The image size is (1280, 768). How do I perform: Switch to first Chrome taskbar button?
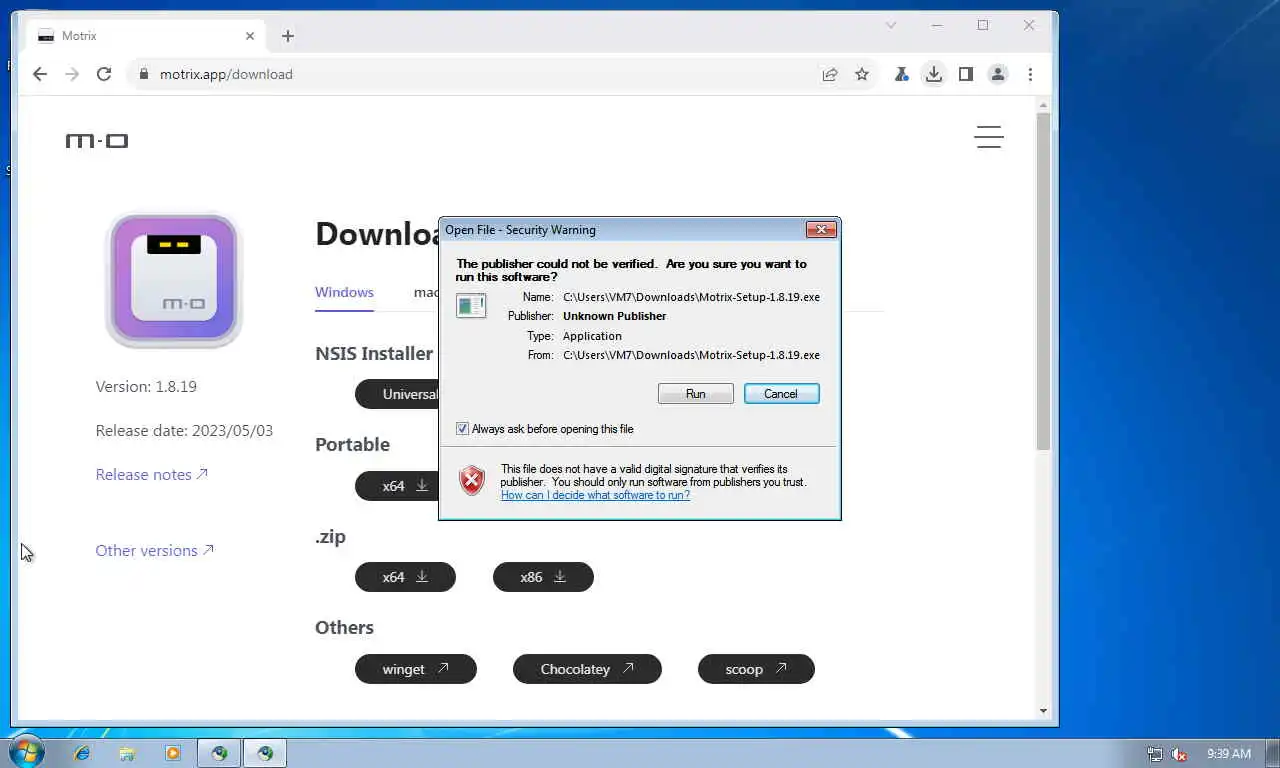(219, 753)
